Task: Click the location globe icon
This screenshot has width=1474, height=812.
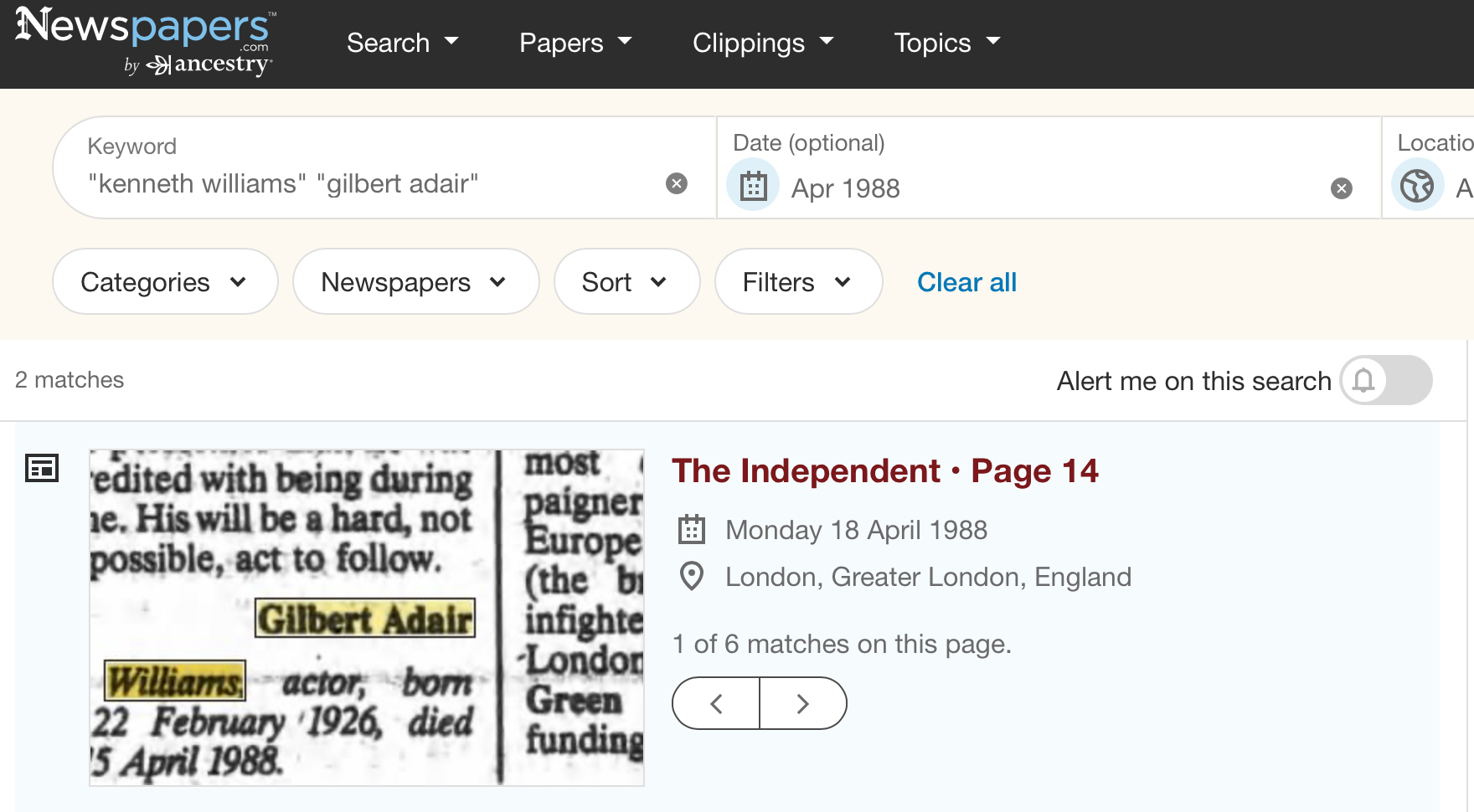Action: coord(1417,186)
